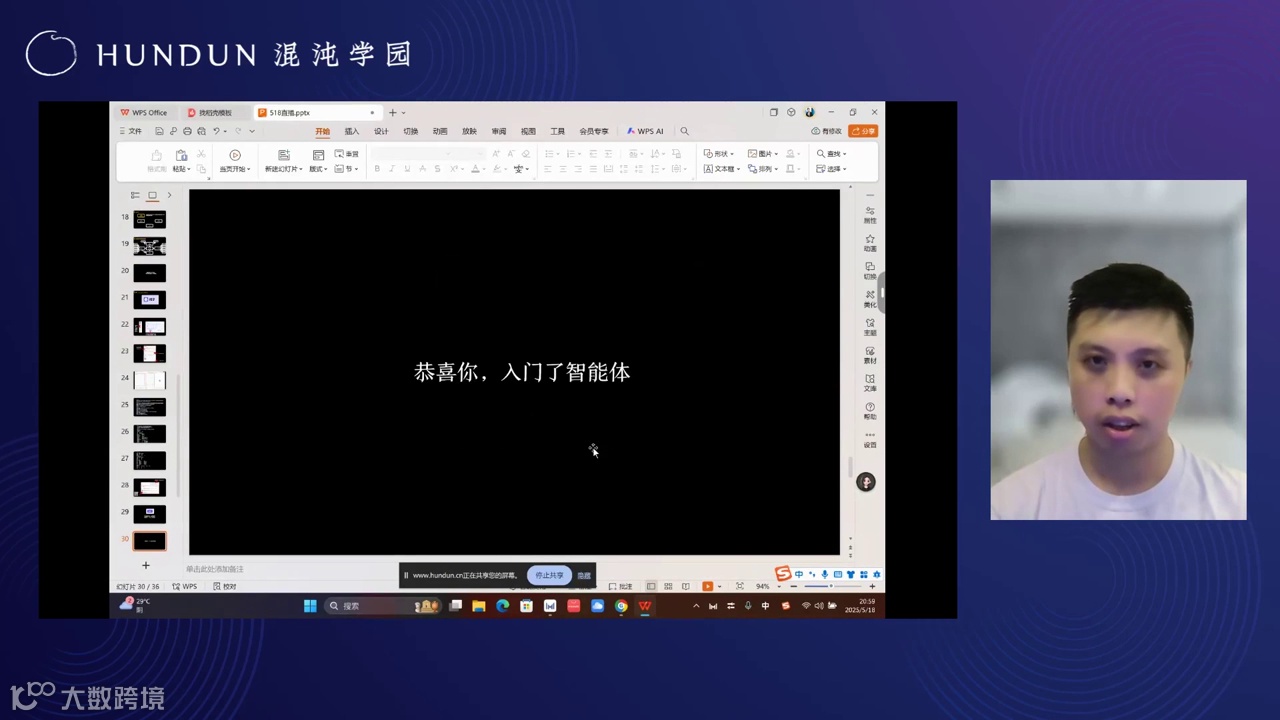Click the 新建幻灯片 new slide icon
1280x720 pixels.
pos(284,155)
